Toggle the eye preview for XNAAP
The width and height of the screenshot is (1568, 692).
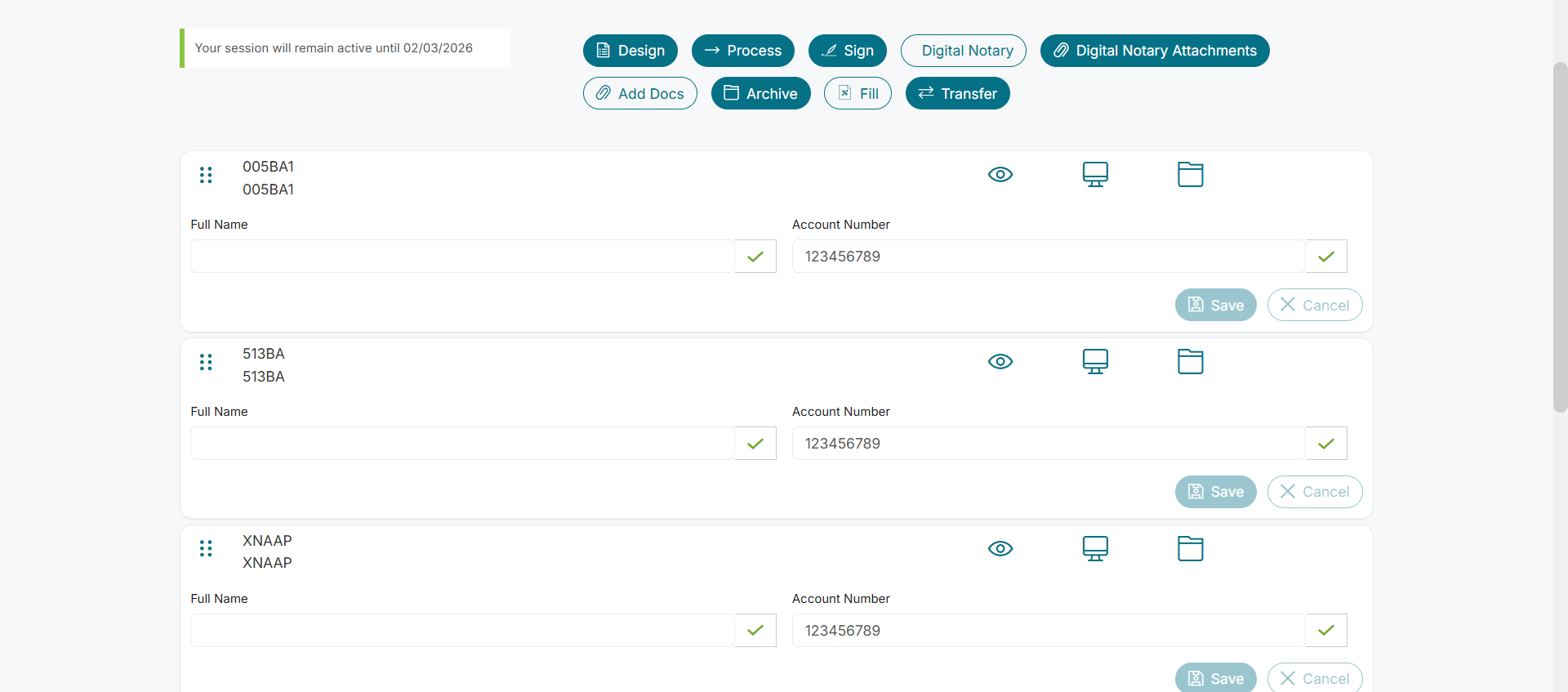click(1000, 548)
